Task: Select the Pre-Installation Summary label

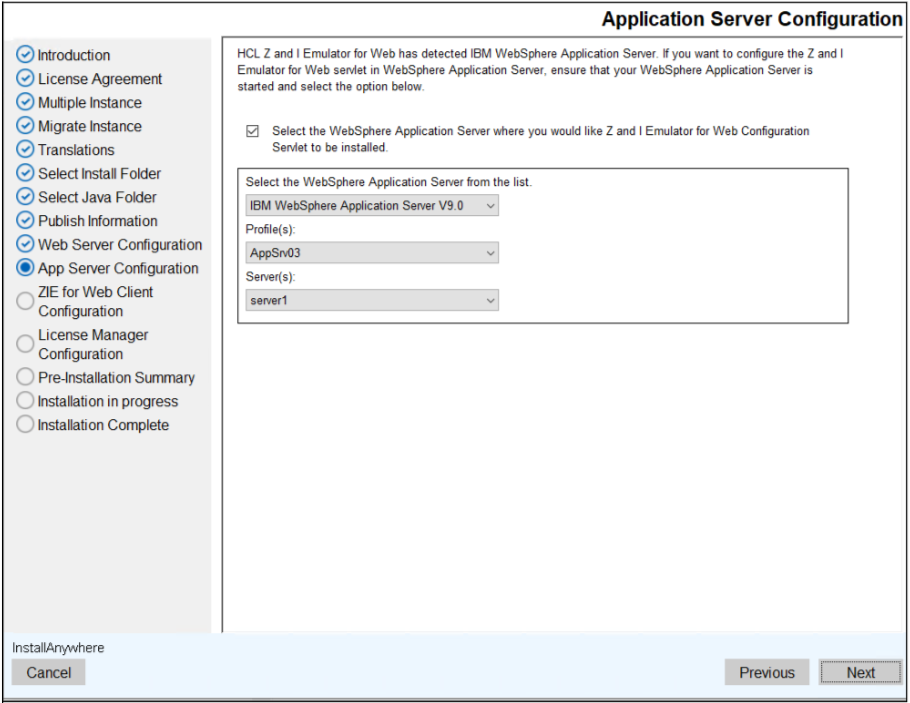Action: tap(116, 377)
